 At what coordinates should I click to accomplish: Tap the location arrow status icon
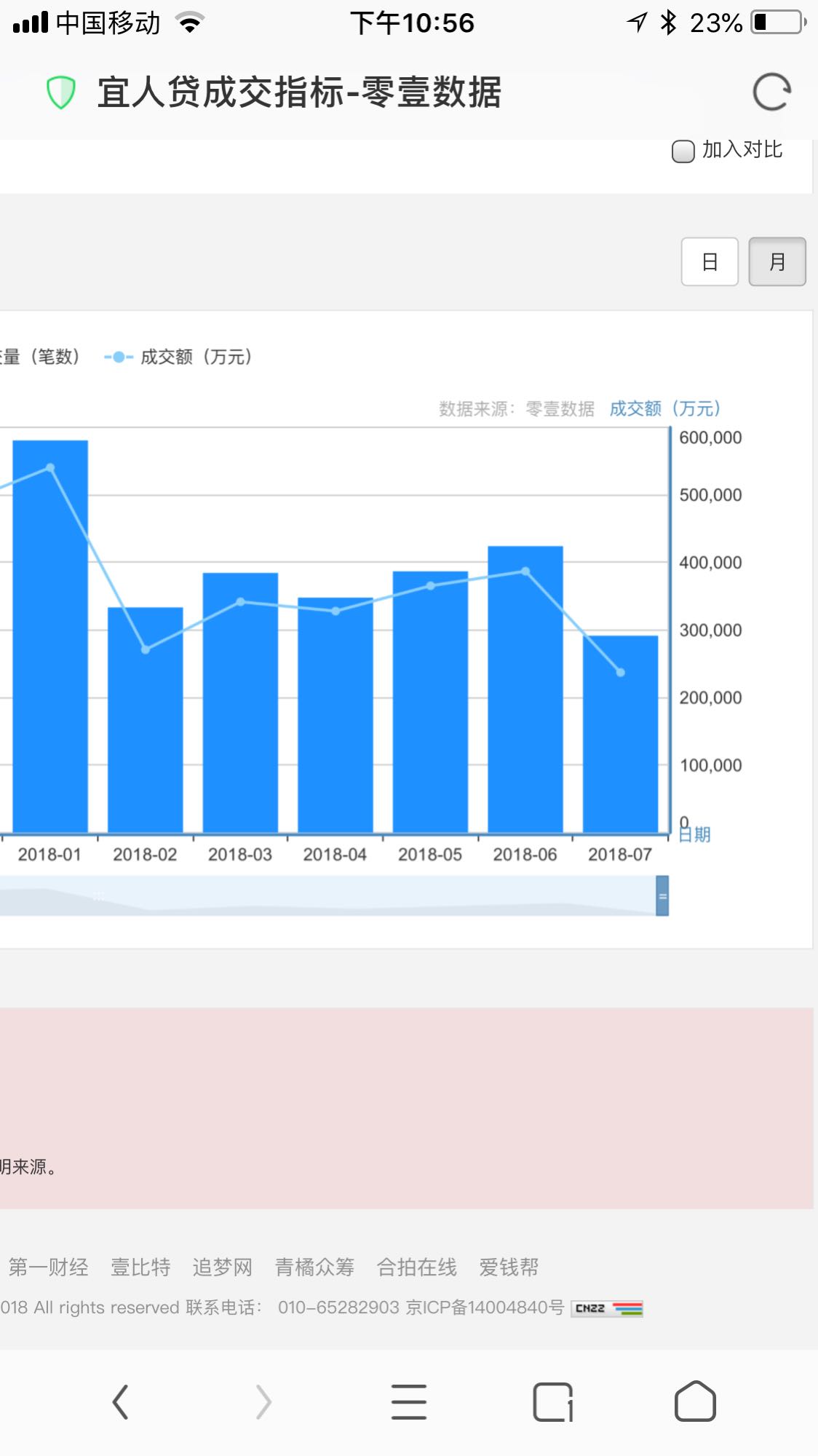tap(637, 23)
